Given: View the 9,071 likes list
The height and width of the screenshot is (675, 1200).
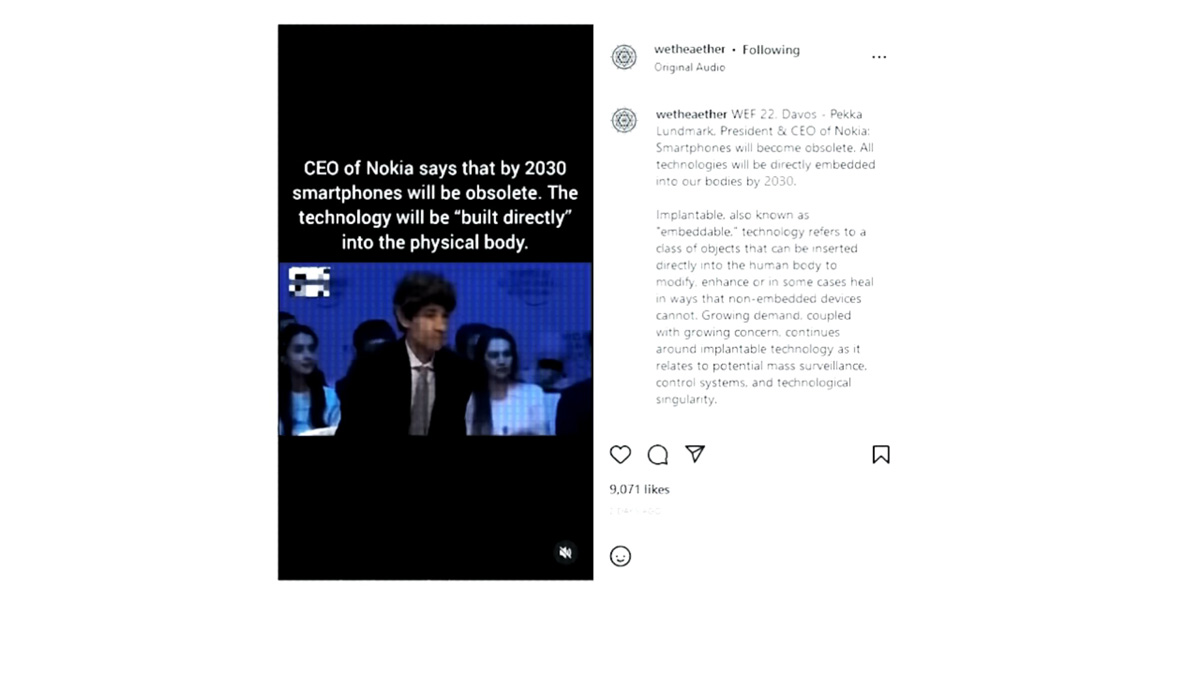Looking at the screenshot, I should click(x=639, y=489).
